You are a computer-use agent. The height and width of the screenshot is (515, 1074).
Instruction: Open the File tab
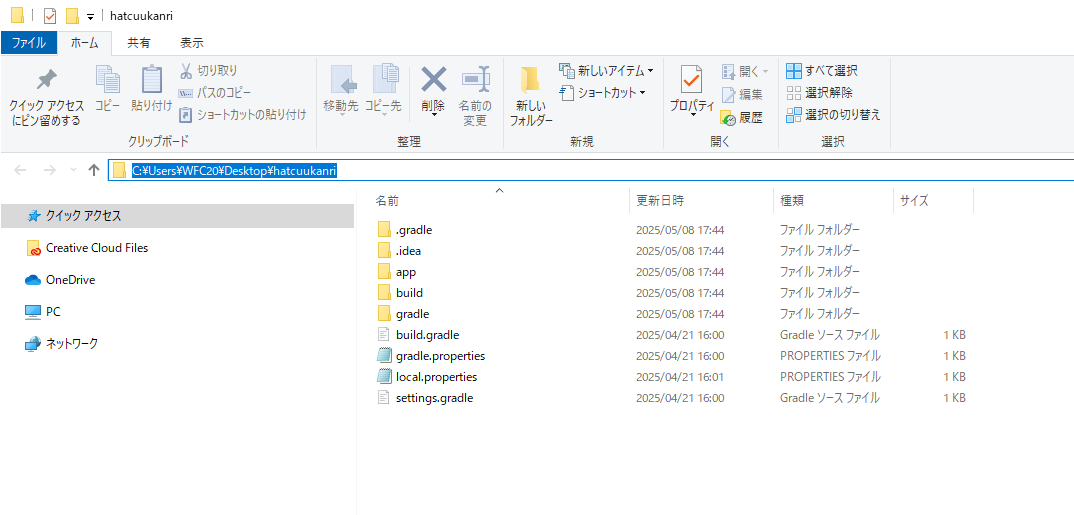point(29,42)
